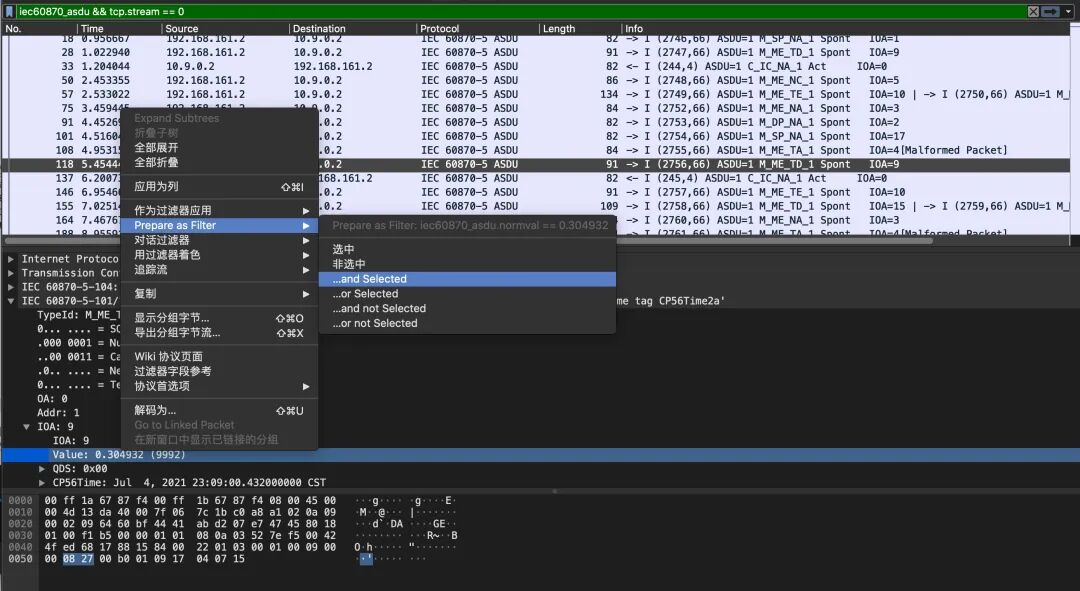The image size is (1080, 591).
Task: Select the 'OA: 0' detail row
Action: coord(52,399)
